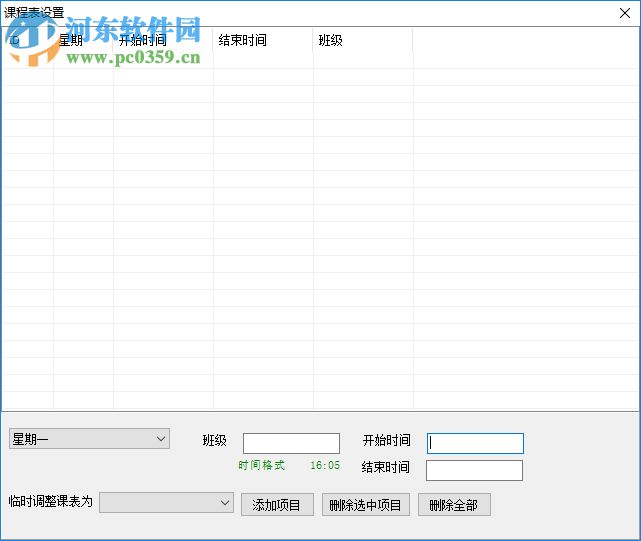Click the 16:05 time format example
641x541 pixels.
click(325, 465)
